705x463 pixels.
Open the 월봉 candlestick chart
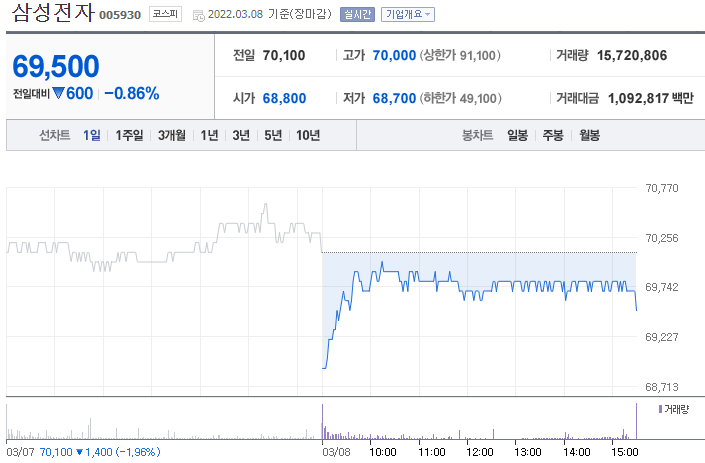[x=589, y=135]
